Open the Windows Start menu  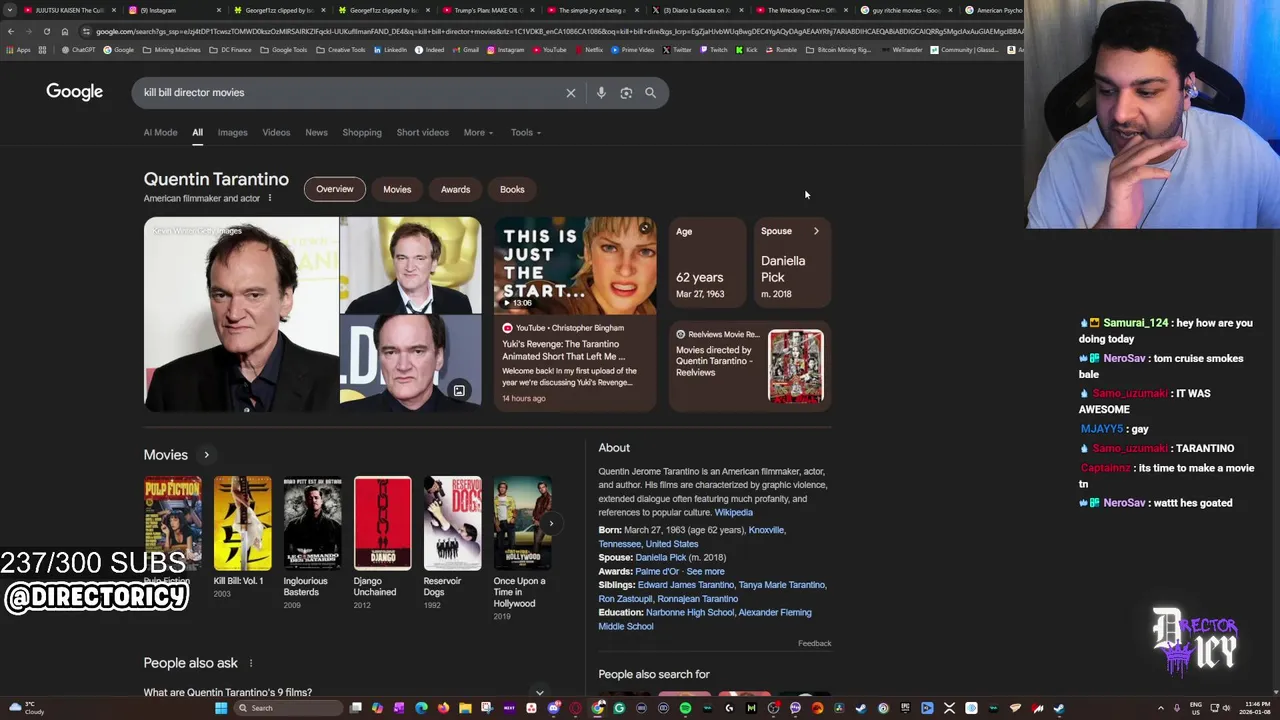click(221, 708)
